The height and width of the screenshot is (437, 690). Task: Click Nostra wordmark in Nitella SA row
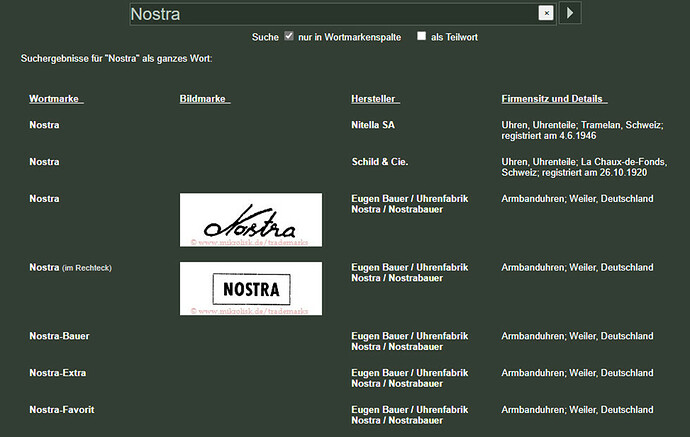pos(44,125)
